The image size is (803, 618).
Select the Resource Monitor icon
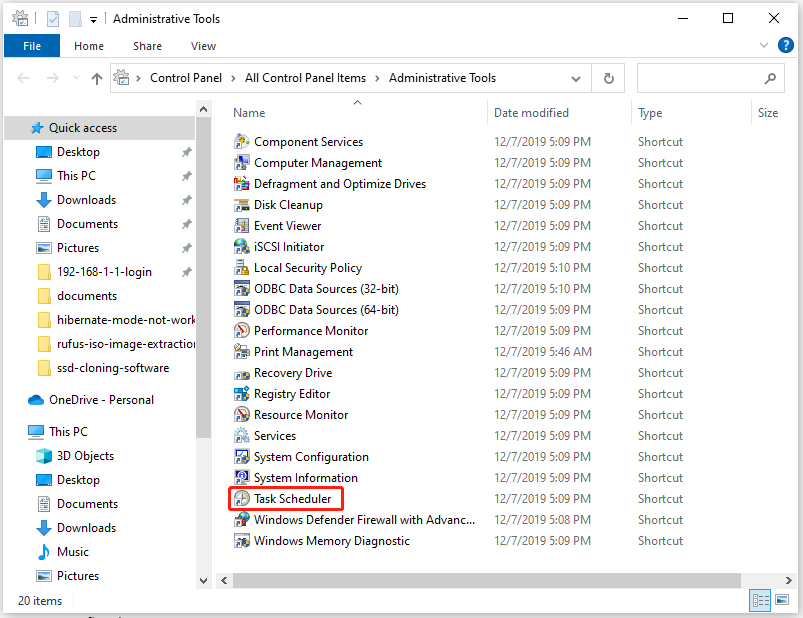pyautogui.click(x=241, y=415)
